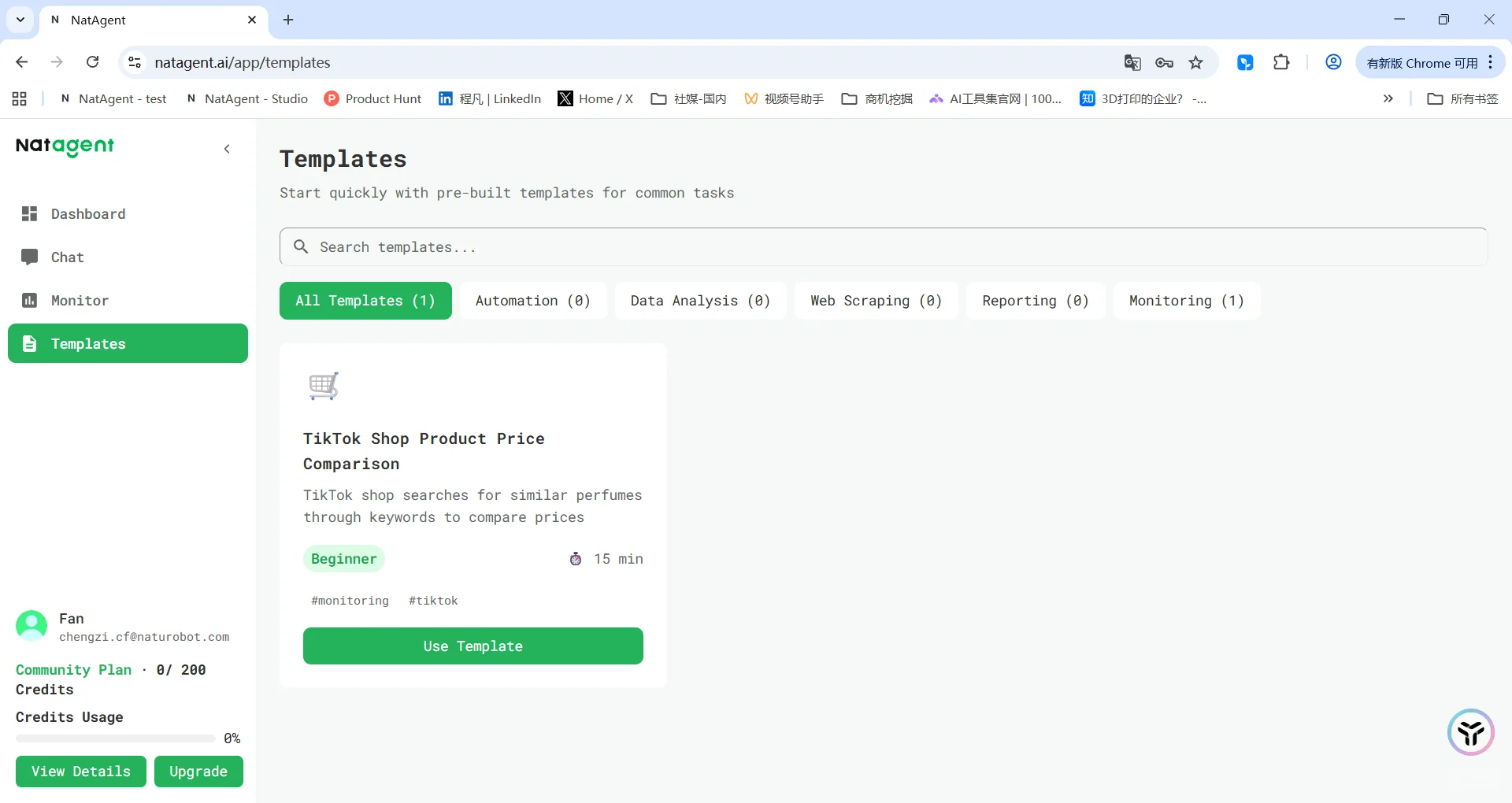The width and height of the screenshot is (1512, 803).
Task: Open the Extensions puzzle menu
Action: click(x=1282, y=63)
